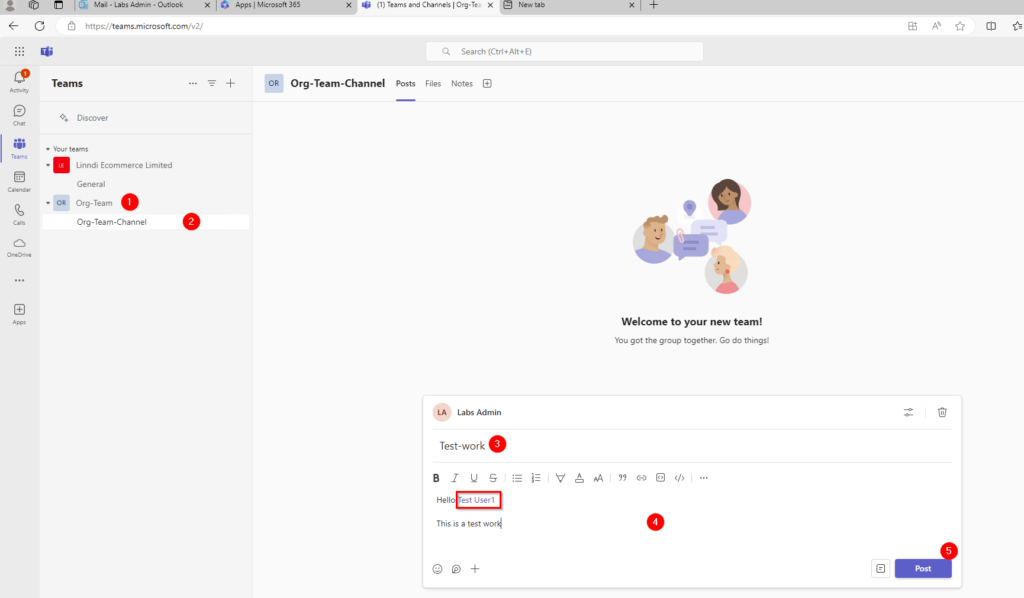Go back in the browser

pos(14,26)
